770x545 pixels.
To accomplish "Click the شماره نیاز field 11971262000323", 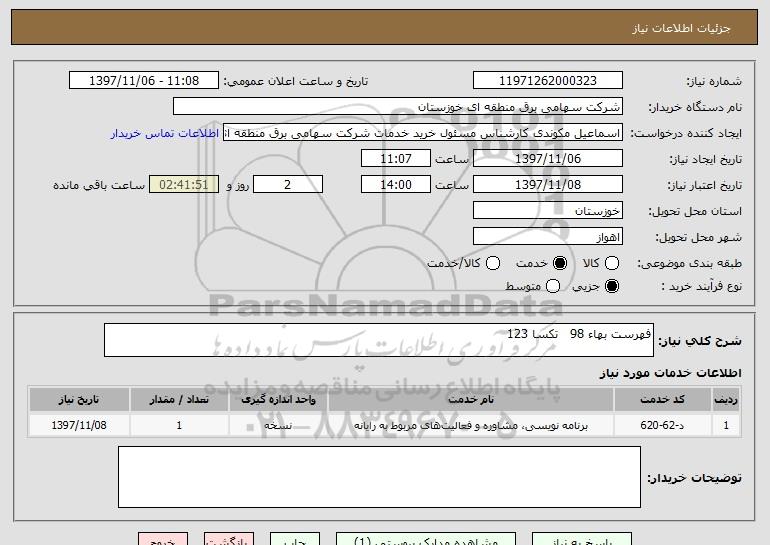I will pyautogui.click(x=547, y=81).
